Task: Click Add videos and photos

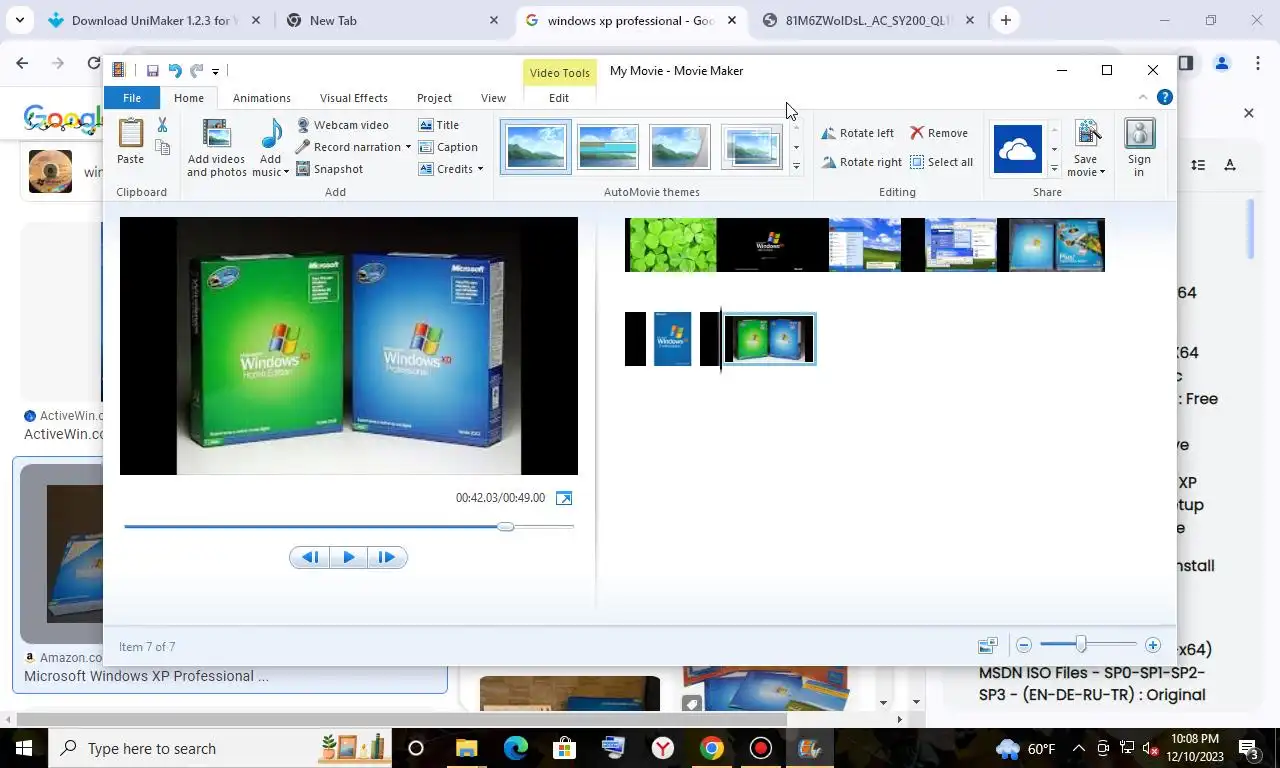Action: 216,148
